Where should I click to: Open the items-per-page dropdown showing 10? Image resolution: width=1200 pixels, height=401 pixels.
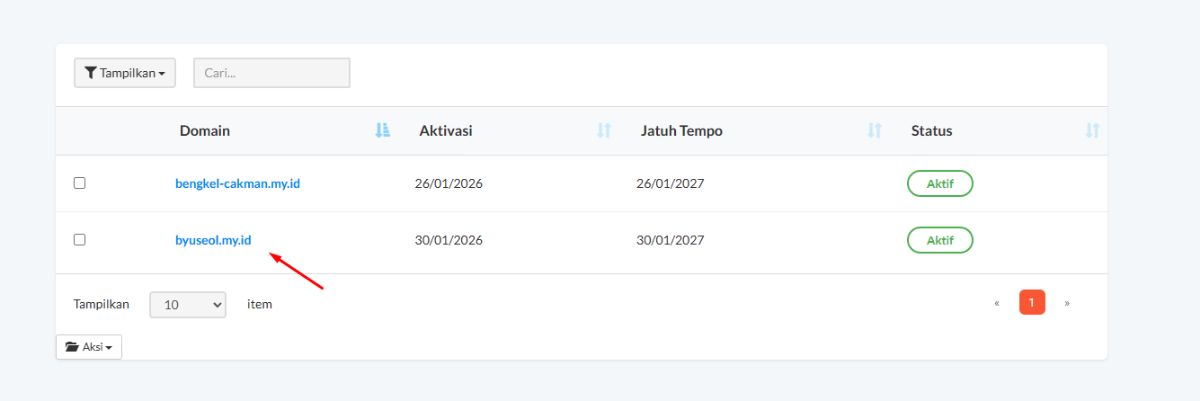[x=188, y=305]
